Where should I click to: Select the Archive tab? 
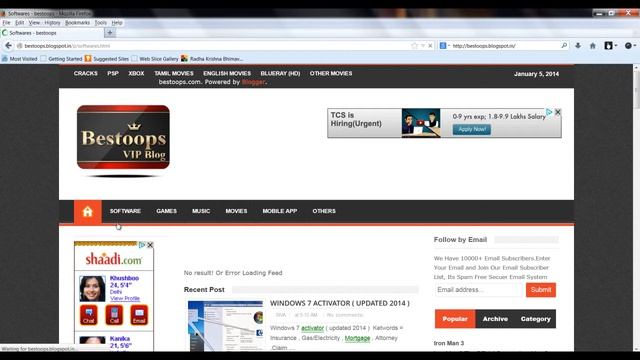(495, 319)
